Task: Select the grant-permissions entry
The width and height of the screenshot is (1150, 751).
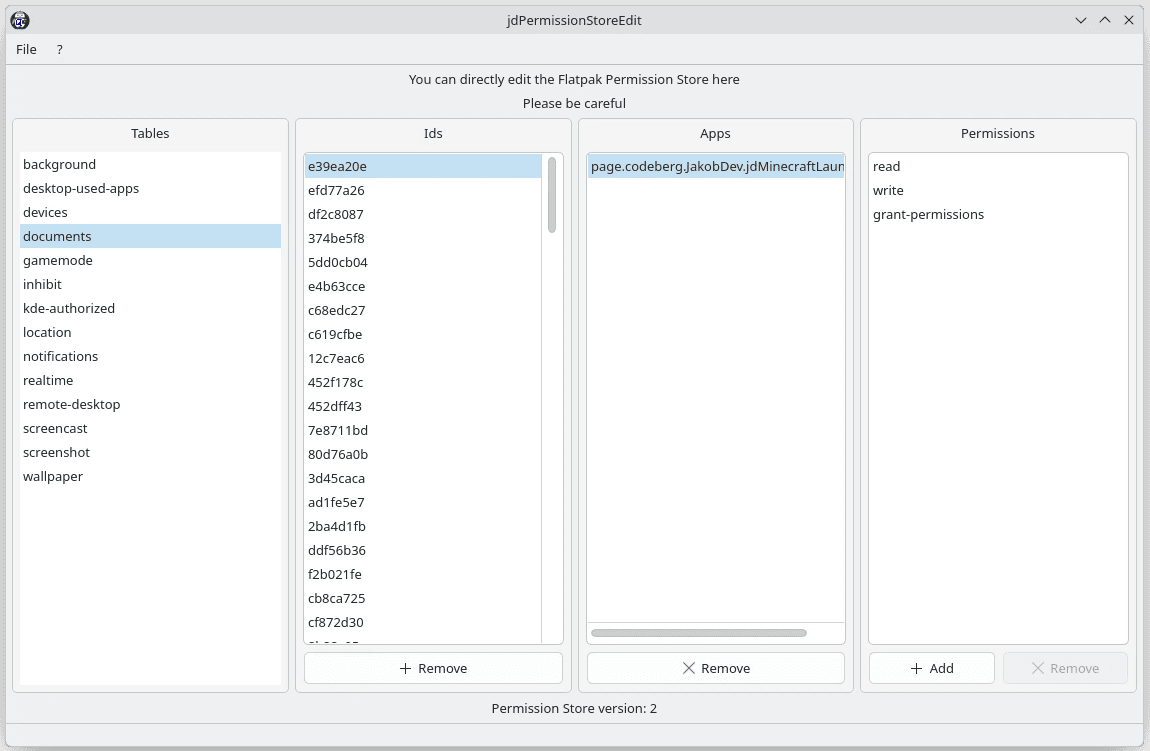Action: pyautogui.click(x=998, y=214)
